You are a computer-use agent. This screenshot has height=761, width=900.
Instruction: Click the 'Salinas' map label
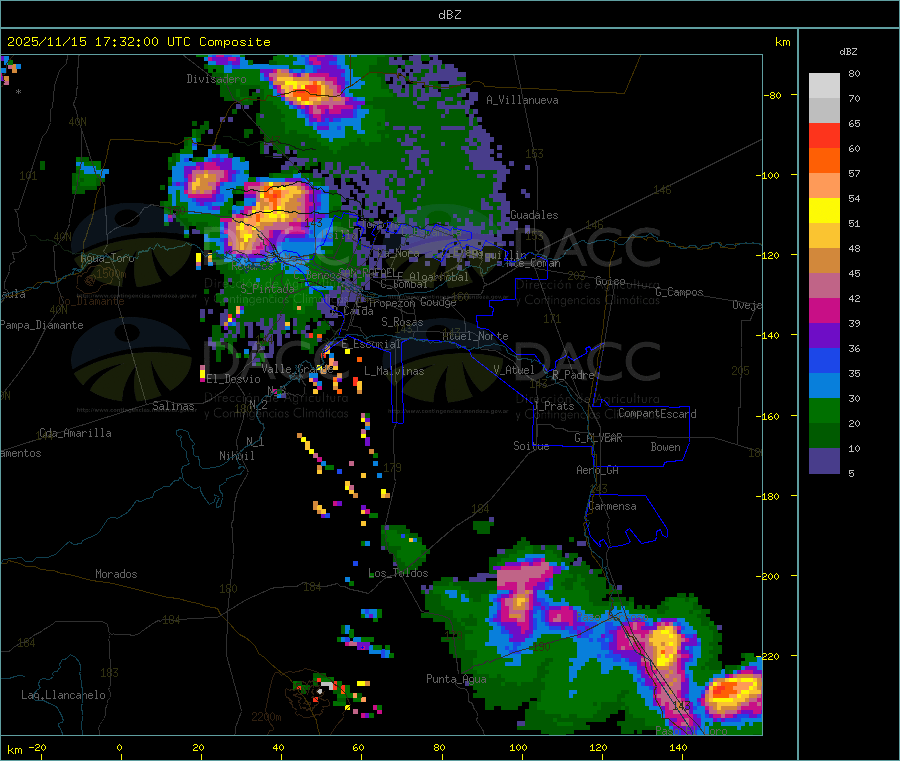173,406
